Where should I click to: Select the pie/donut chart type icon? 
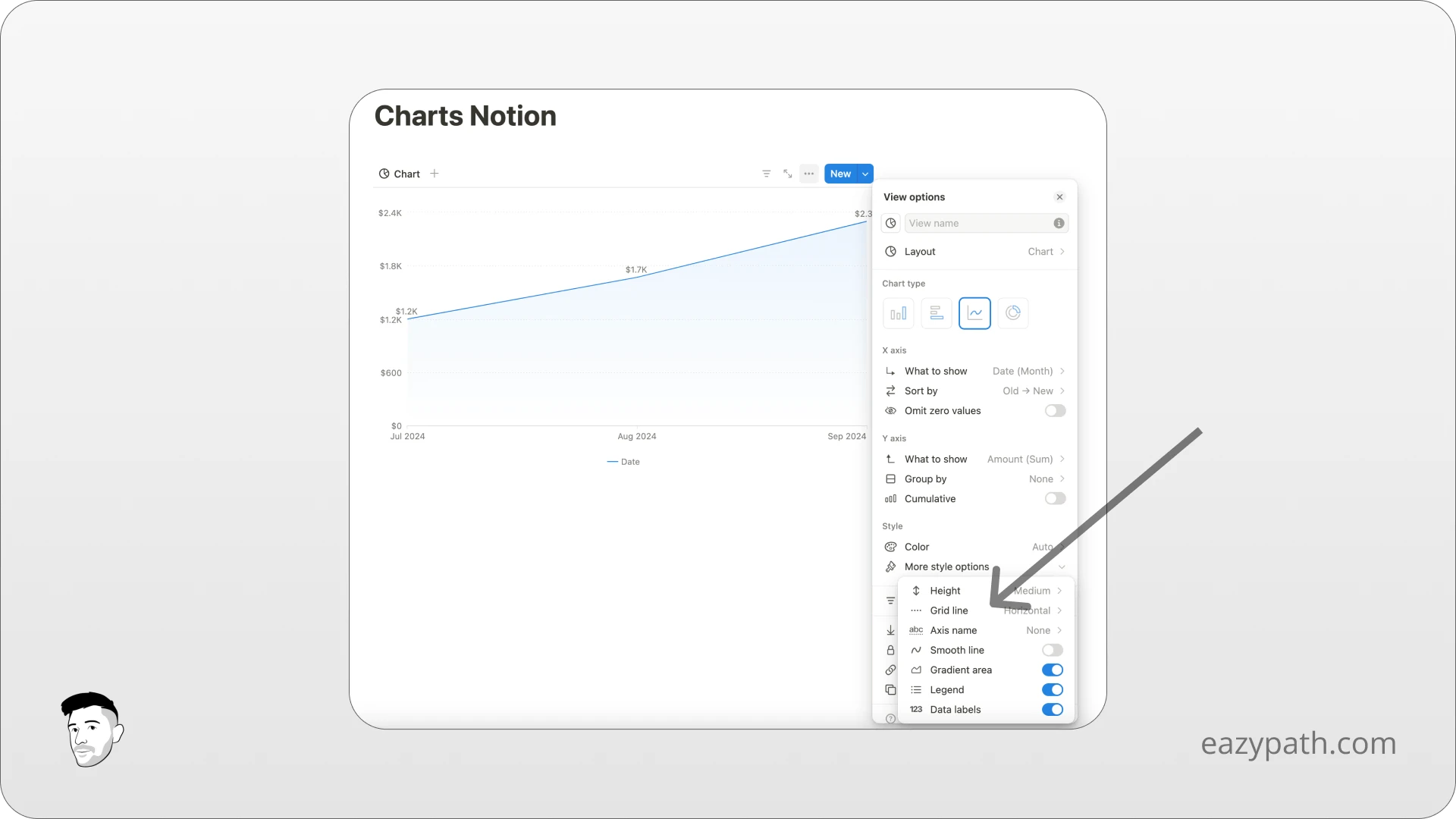(1013, 313)
